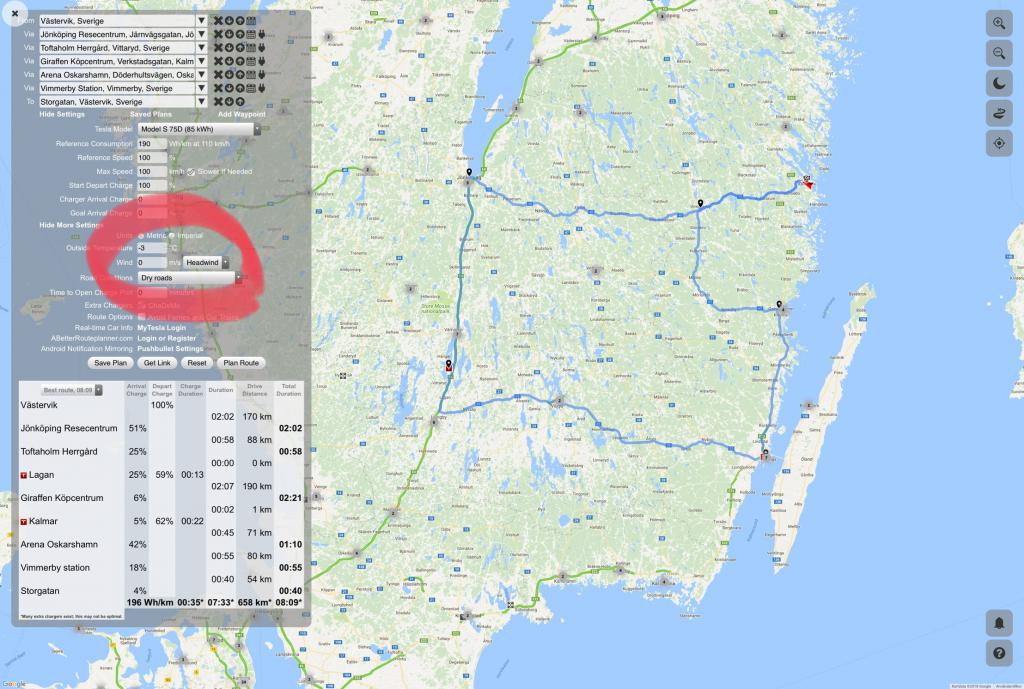
Task: Click the Outside Temperature input field
Action: 150,247
